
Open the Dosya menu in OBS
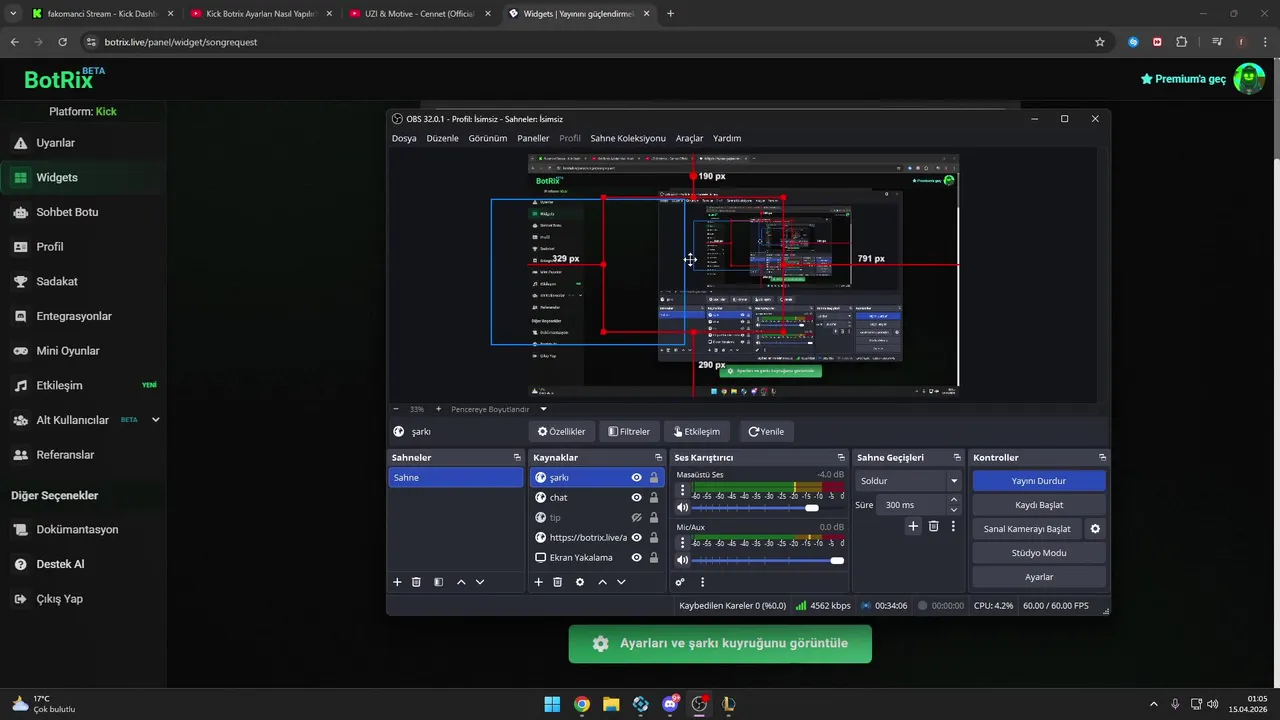pos(404,138)
